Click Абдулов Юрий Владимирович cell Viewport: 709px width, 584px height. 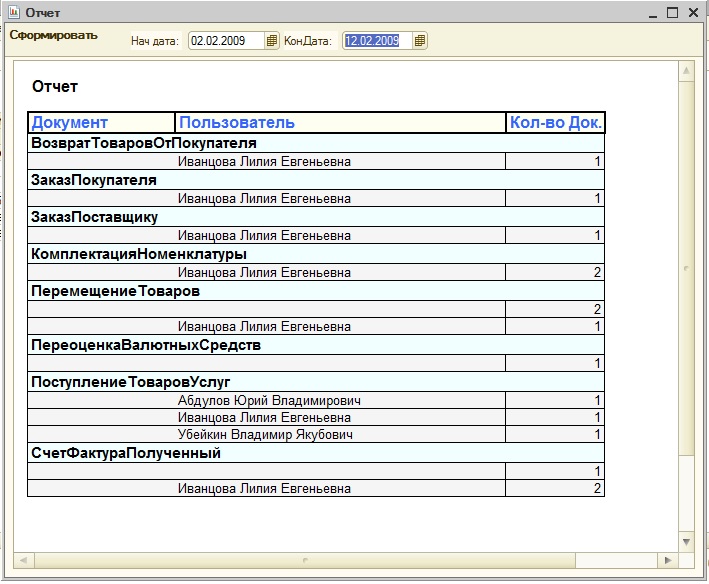click(x=269, y=400)
